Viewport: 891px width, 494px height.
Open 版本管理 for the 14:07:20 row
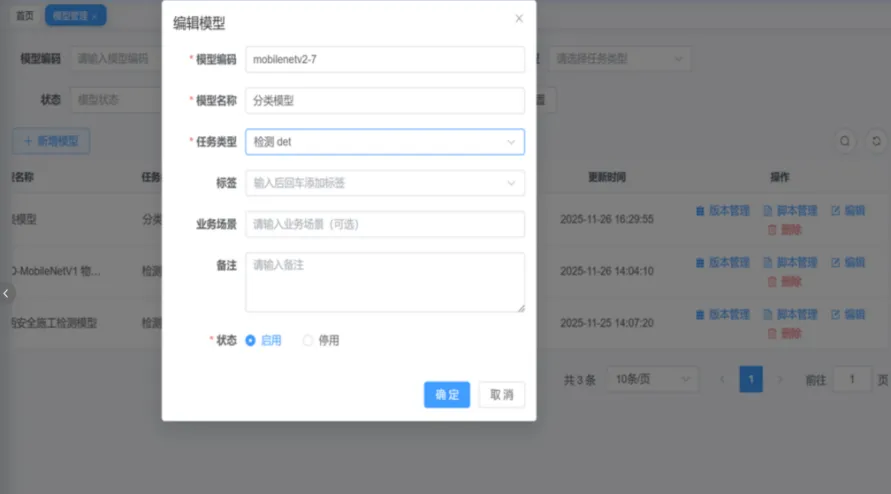[723, 314]
